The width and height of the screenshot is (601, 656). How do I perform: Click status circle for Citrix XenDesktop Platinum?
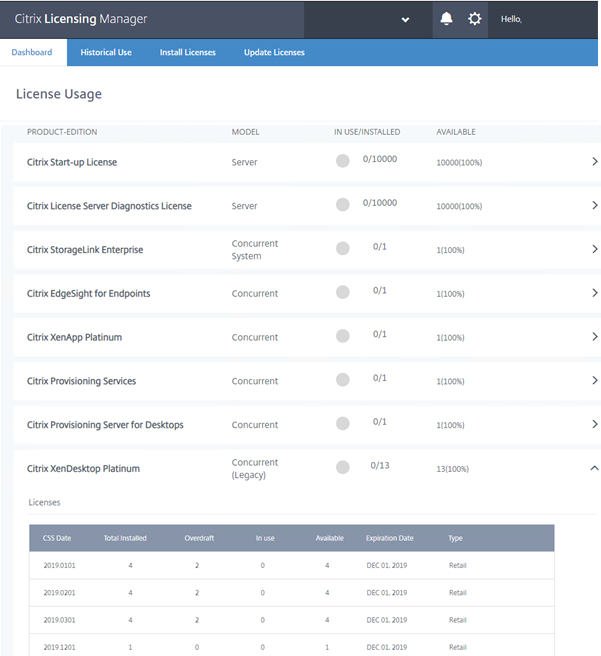point(343,467)
